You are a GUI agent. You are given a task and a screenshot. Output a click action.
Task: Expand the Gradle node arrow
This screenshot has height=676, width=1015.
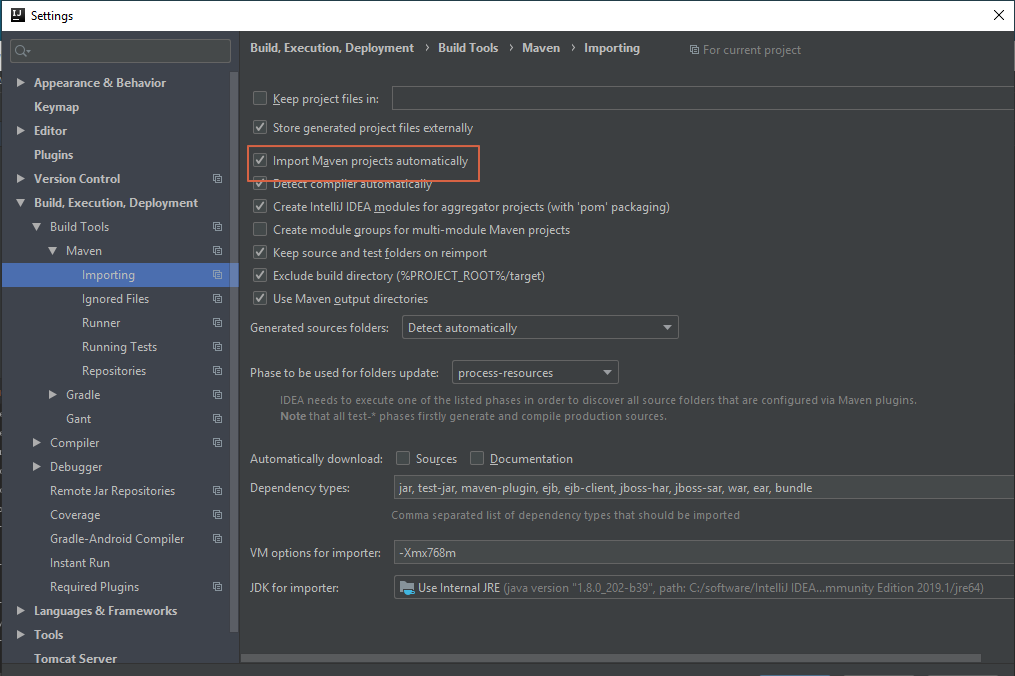(x=52, y=394)
